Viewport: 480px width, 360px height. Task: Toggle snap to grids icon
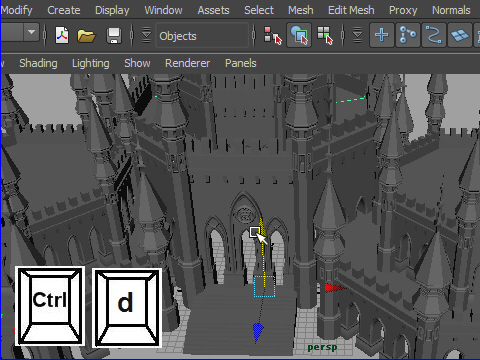click(382, 35)
